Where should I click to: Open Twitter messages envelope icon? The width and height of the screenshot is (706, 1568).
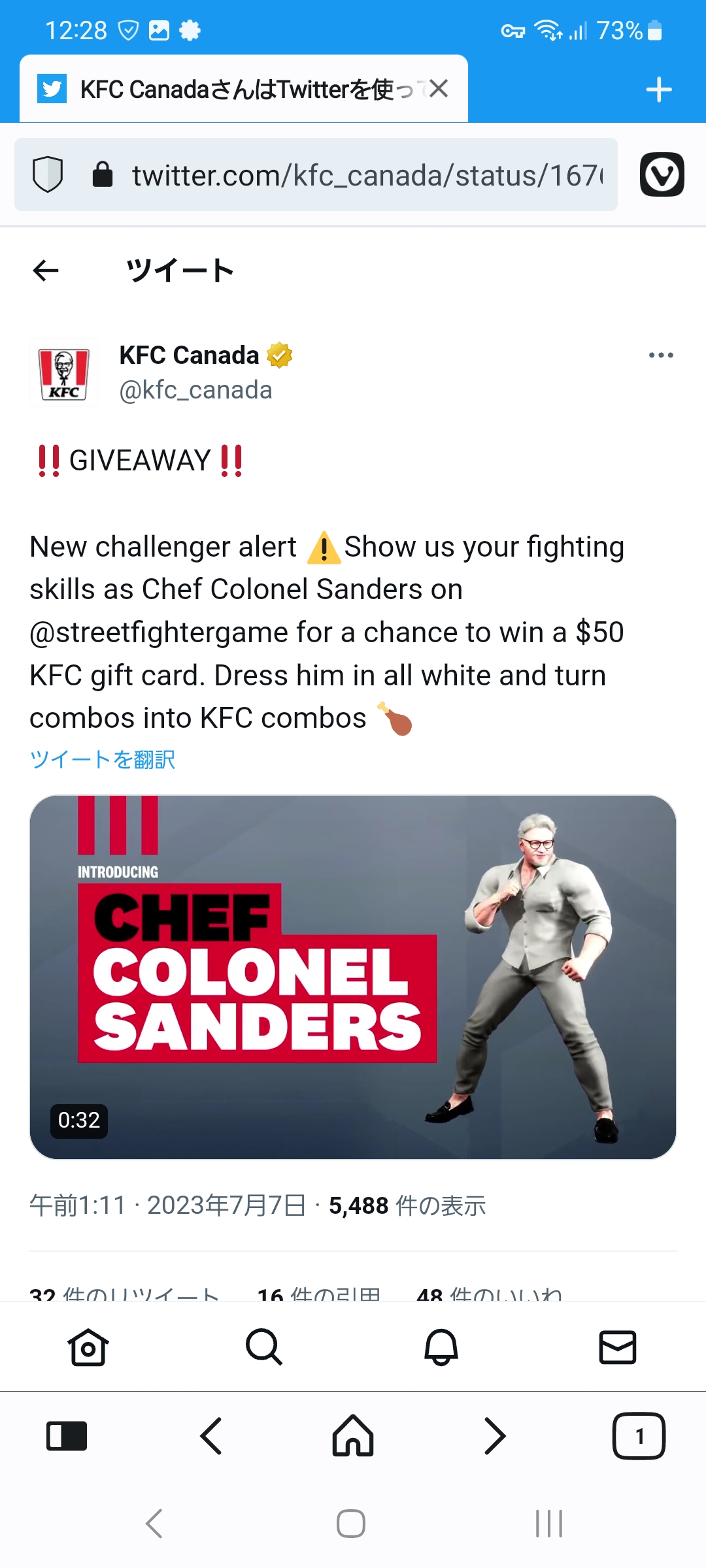pos(618,1347)
